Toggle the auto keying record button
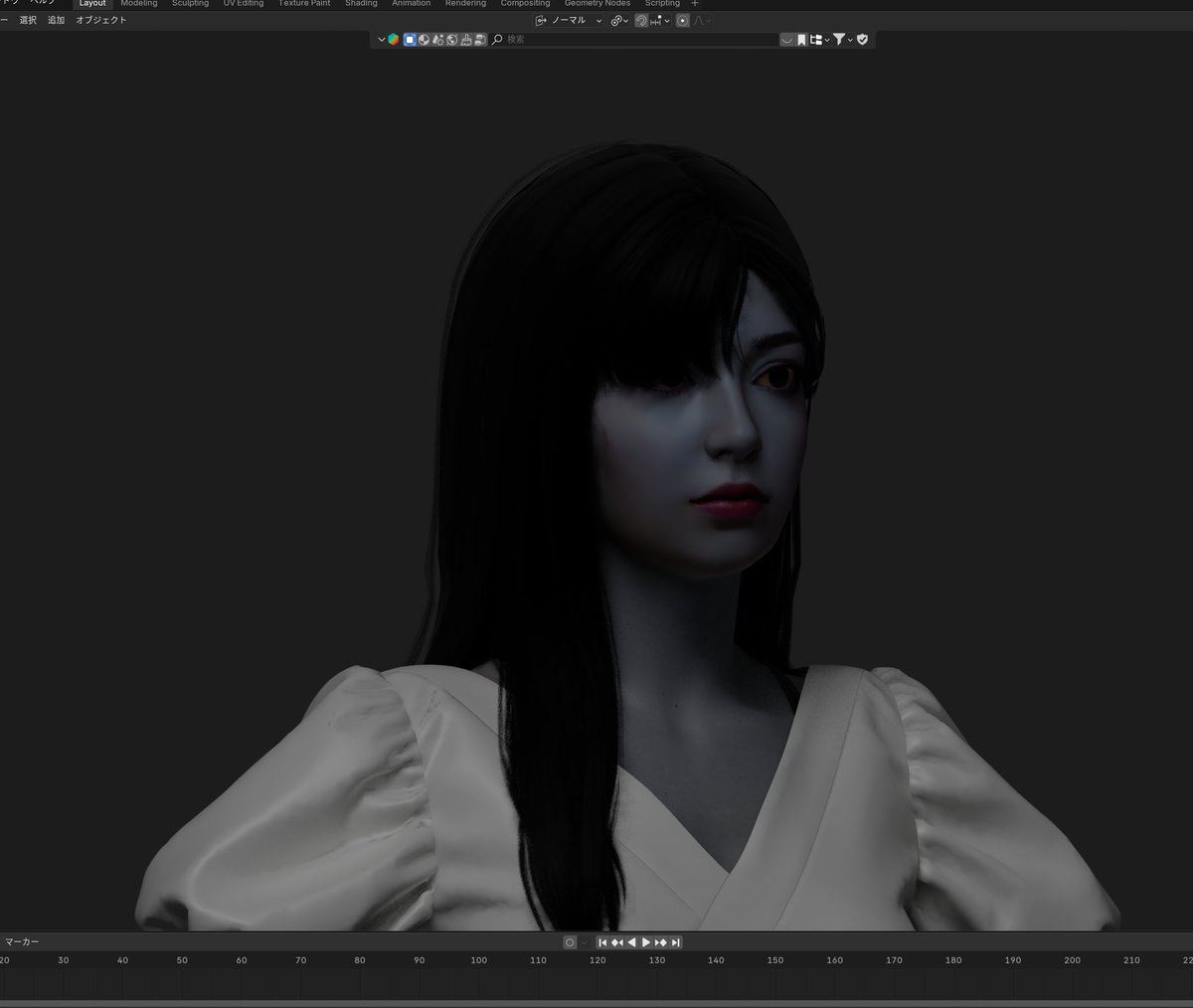 [570, 942]
